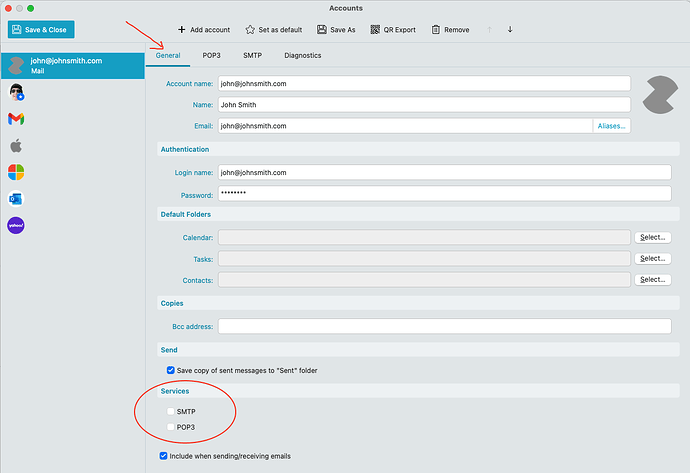This screenshot has height=473, width=690.
Task: Enable the POP3 service checkbox
Action: coord(171,427)
